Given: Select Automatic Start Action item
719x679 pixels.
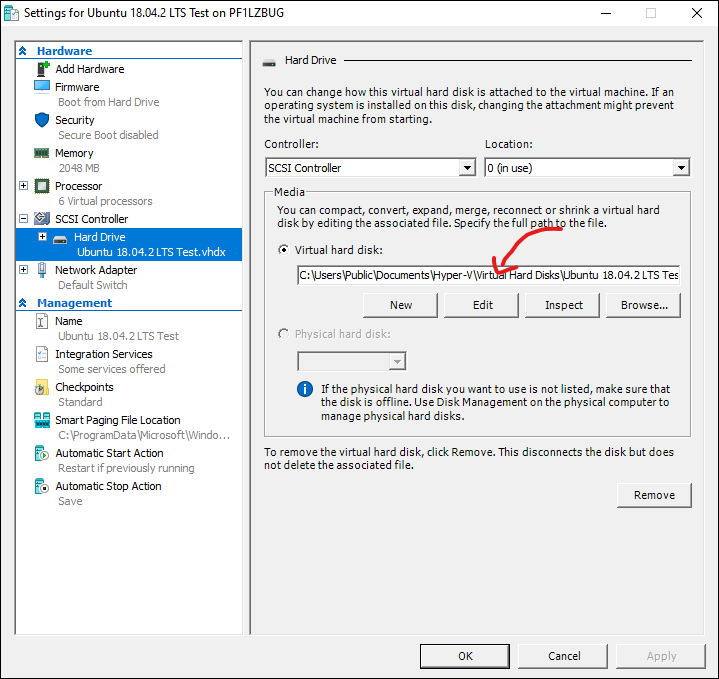Looking at the screenshot, I should click(109, 453).
